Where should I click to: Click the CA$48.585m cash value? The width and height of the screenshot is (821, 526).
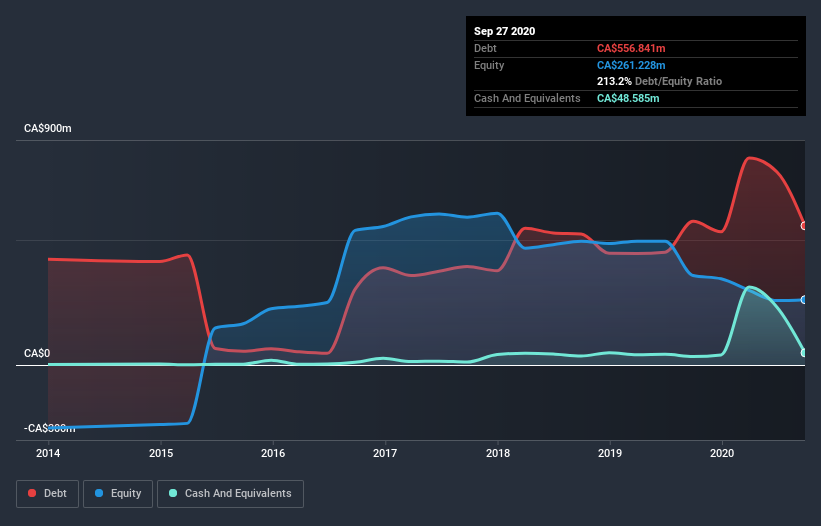[628, 98]
